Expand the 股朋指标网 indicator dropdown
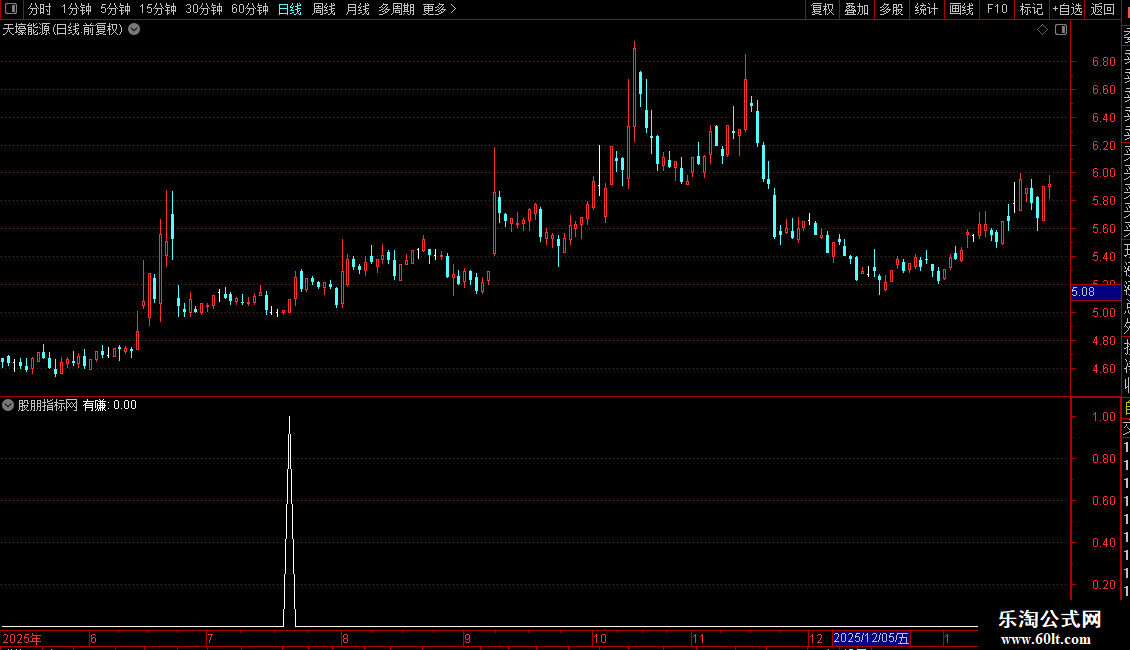This screenshot has width=1130, height=650. (x=8, y=405)
